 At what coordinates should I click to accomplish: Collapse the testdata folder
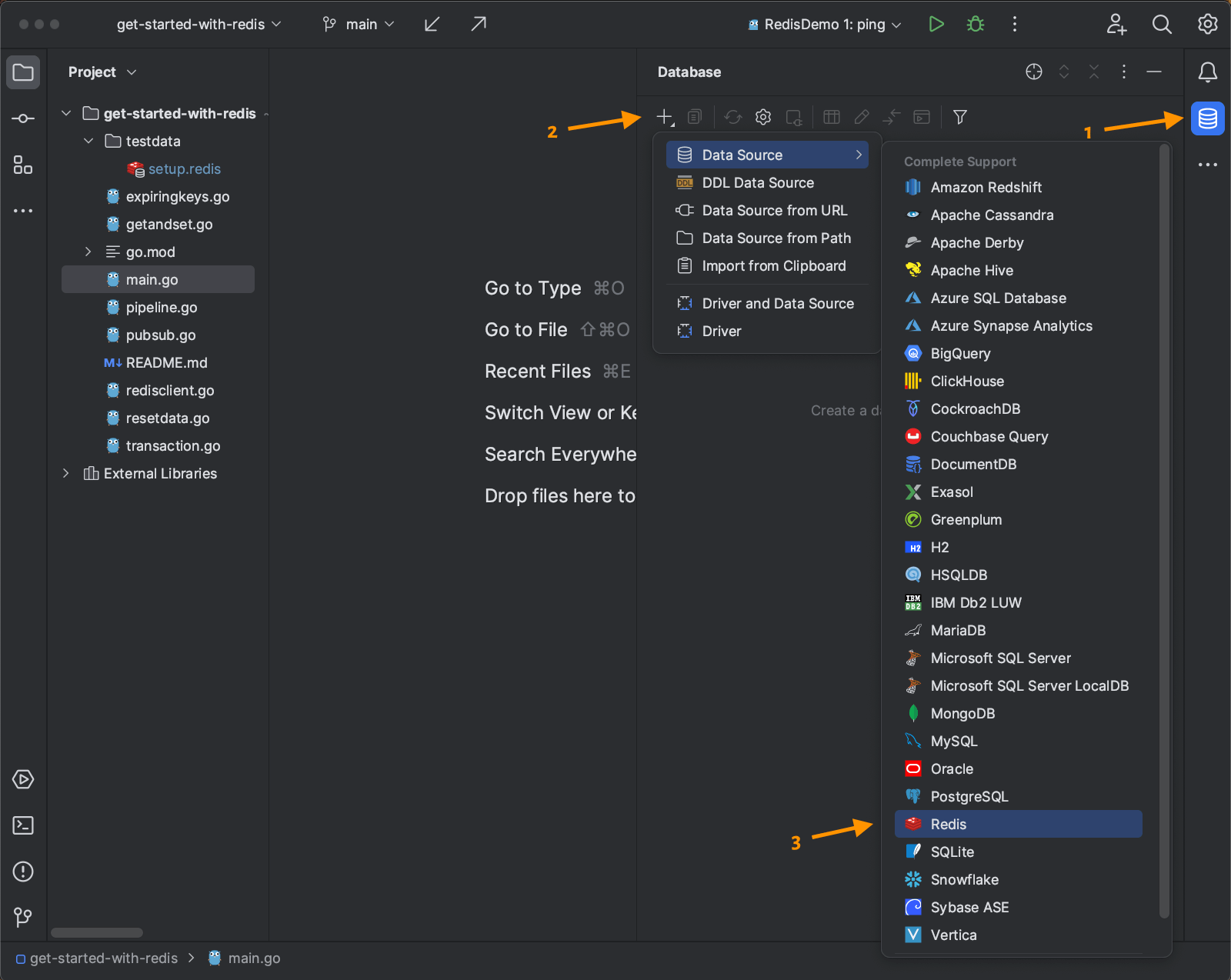point(88,141)
